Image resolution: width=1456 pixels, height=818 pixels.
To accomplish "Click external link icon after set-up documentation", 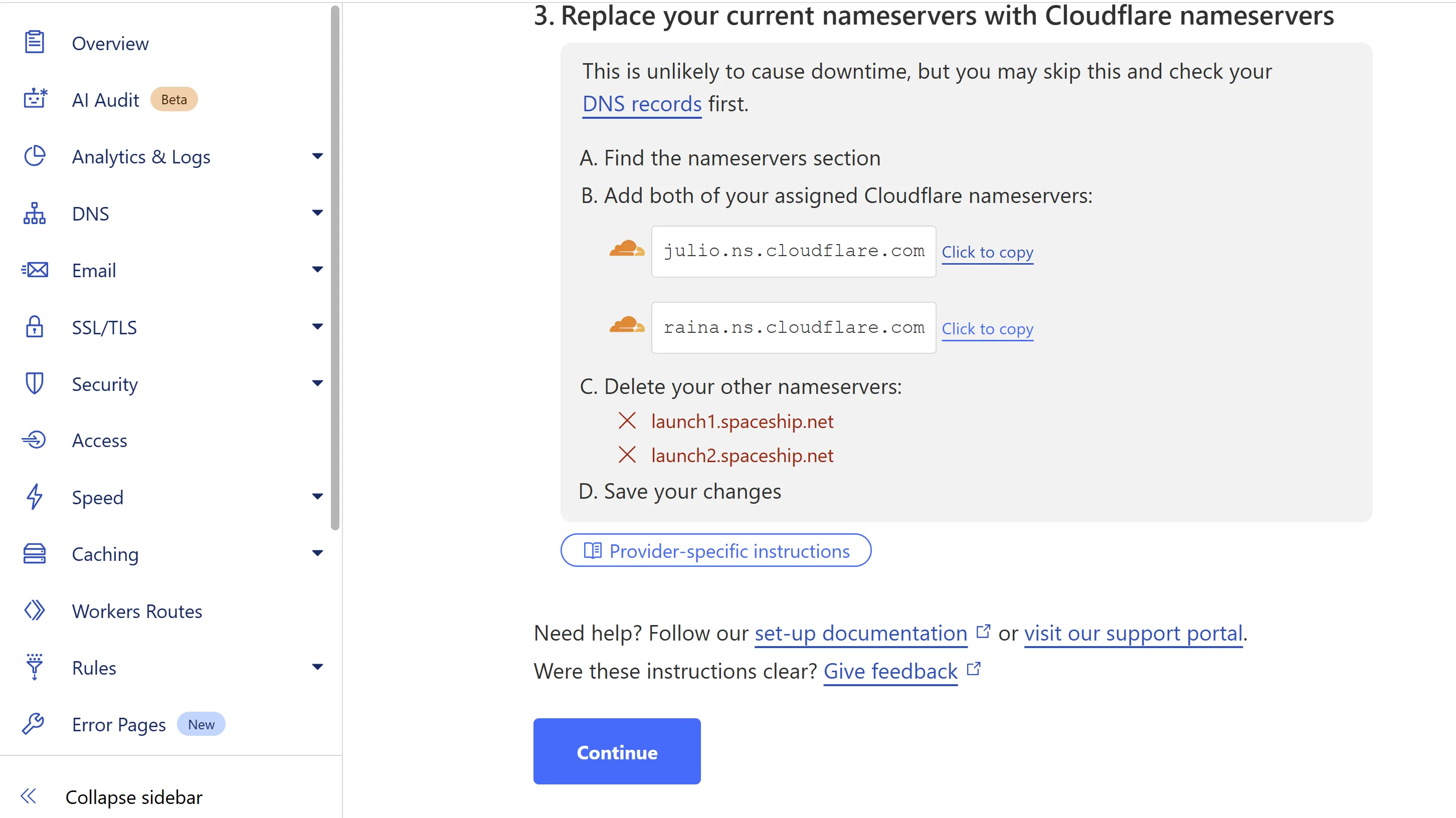I will point(984,631).
